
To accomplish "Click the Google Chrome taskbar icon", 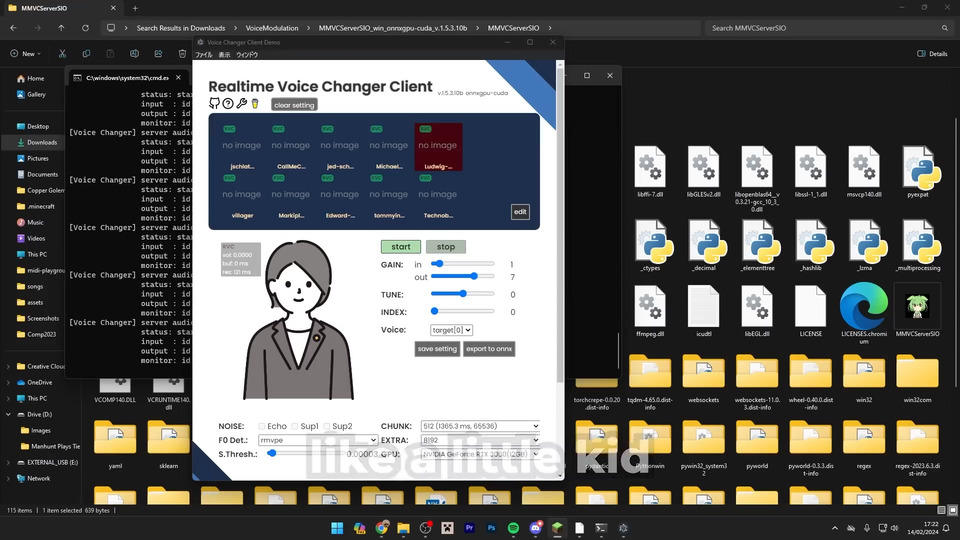I will coord(381,528).
